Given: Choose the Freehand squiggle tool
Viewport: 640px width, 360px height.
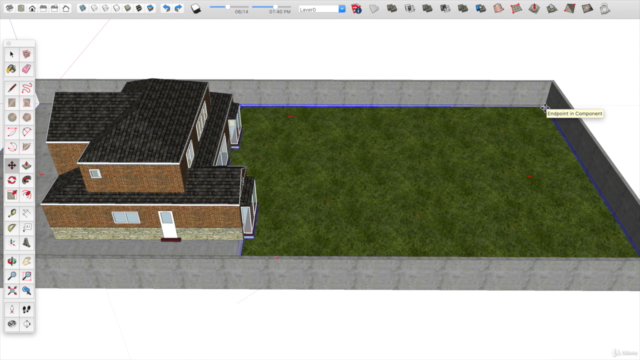Looking at the screenshot, I should (27, 88).
